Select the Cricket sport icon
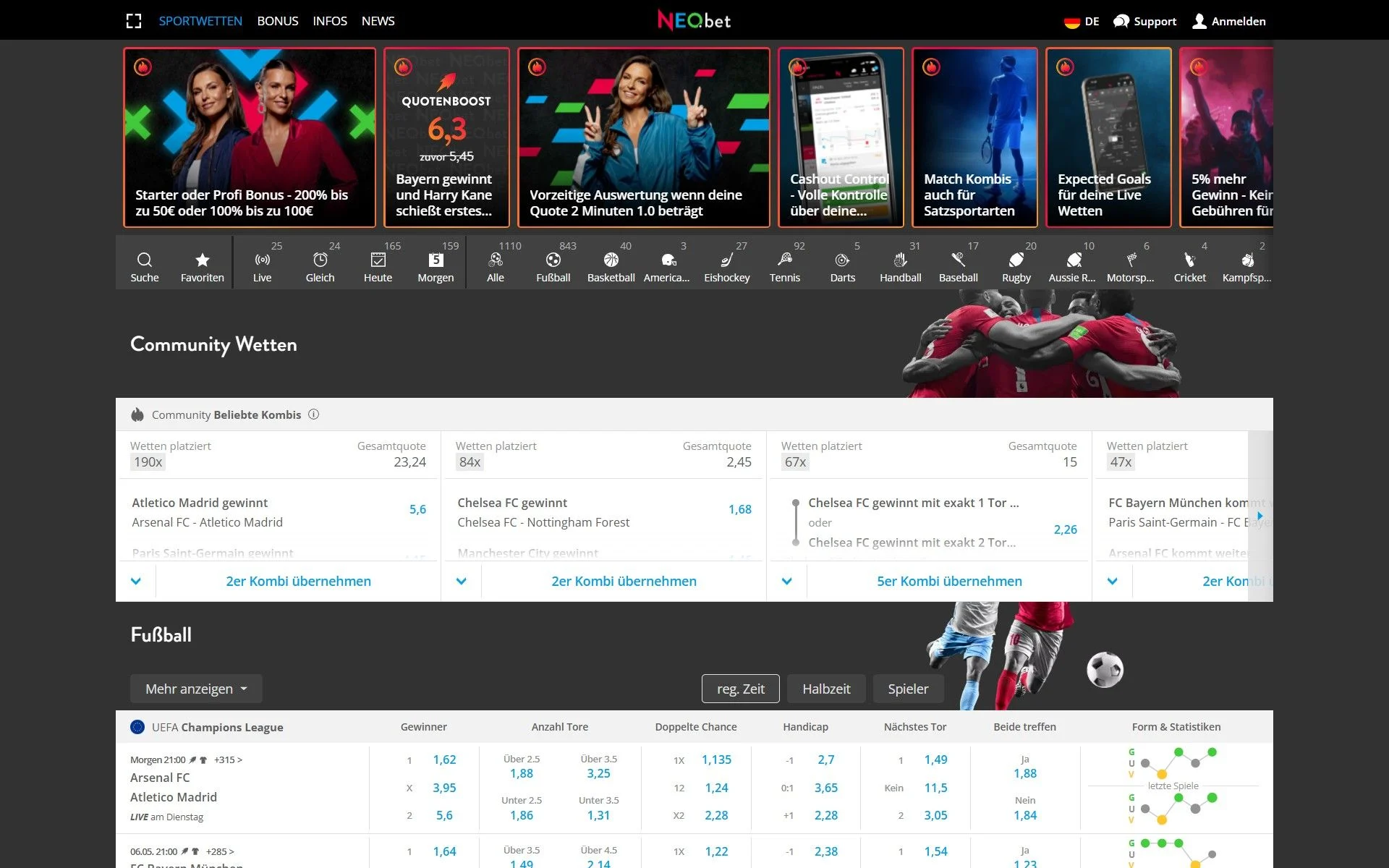 1190,260
